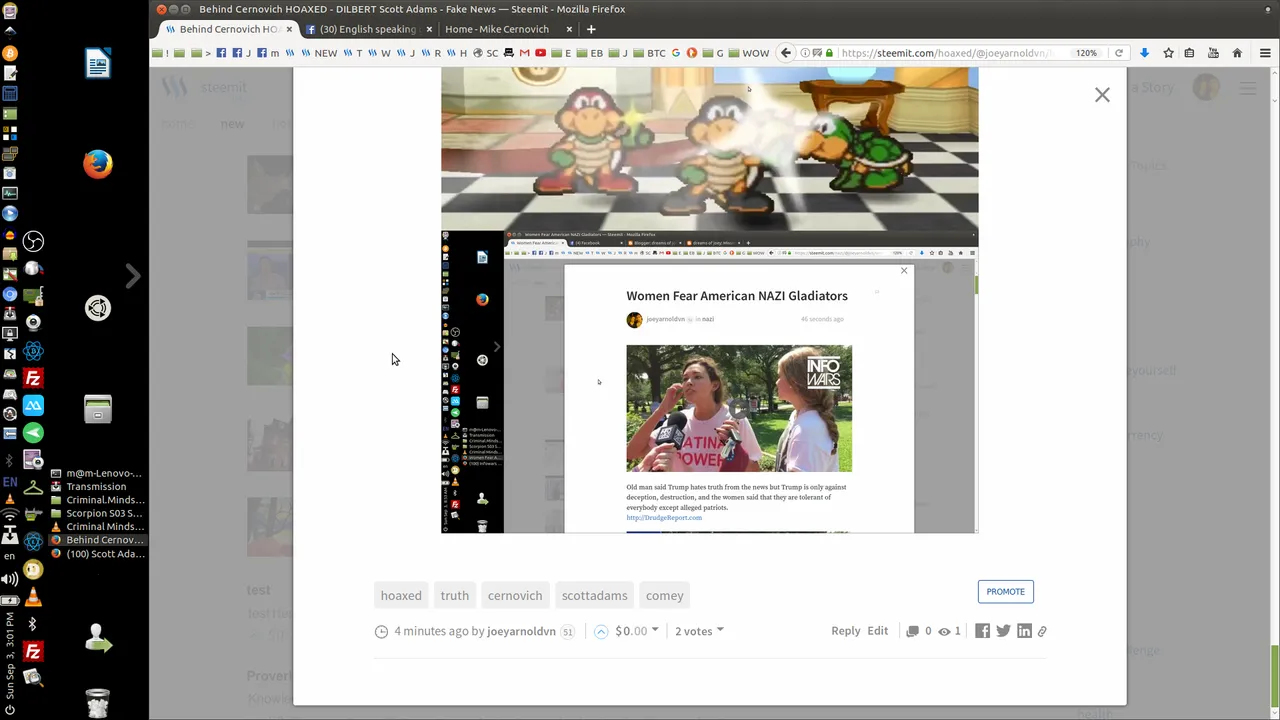Expand the 2 votes dropdown
The image size is (1280, 720).
tap(699, 631)
